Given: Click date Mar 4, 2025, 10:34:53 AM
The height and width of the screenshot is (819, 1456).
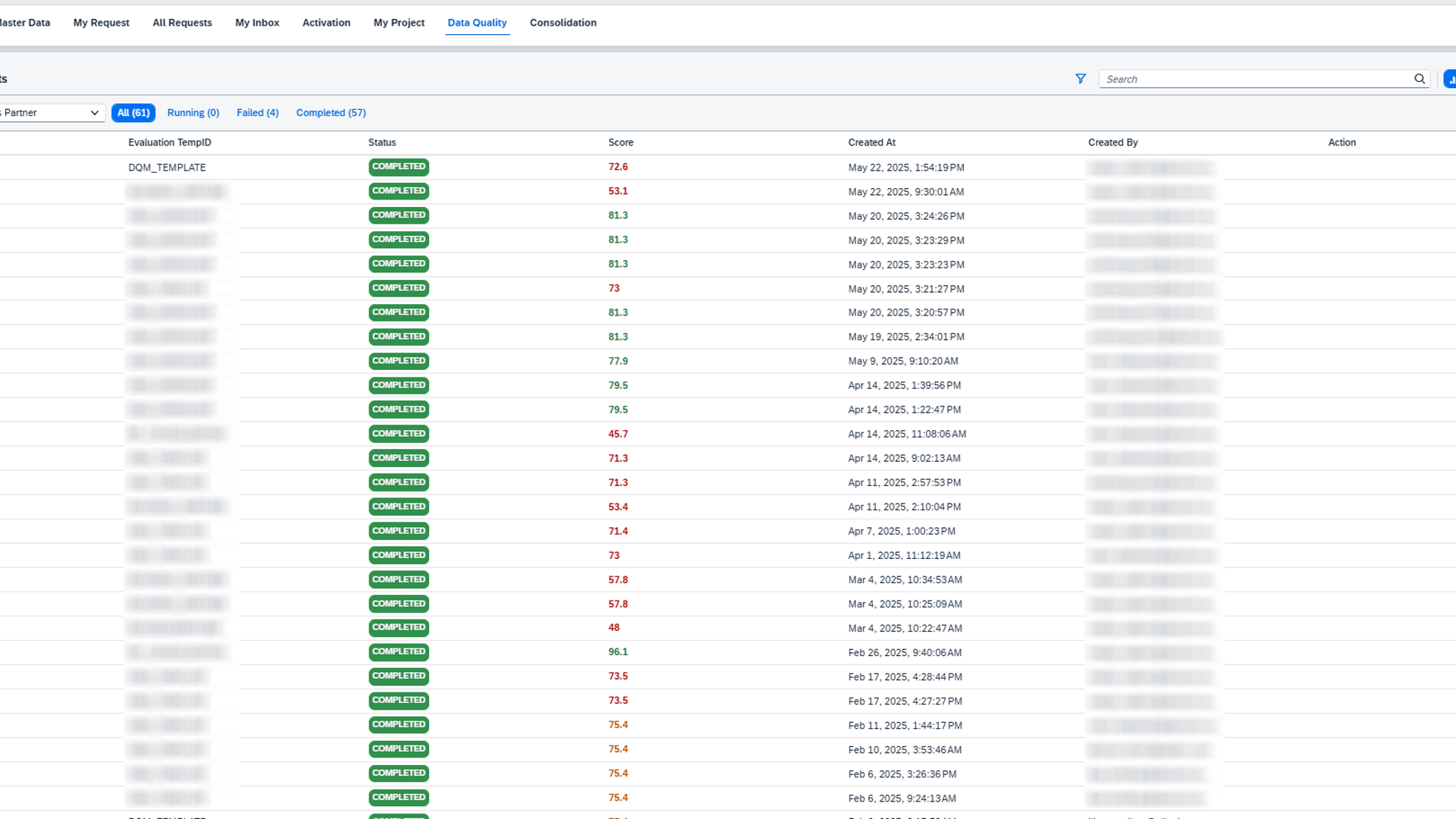Looking at the screenshot, I should tap(905, 579).
